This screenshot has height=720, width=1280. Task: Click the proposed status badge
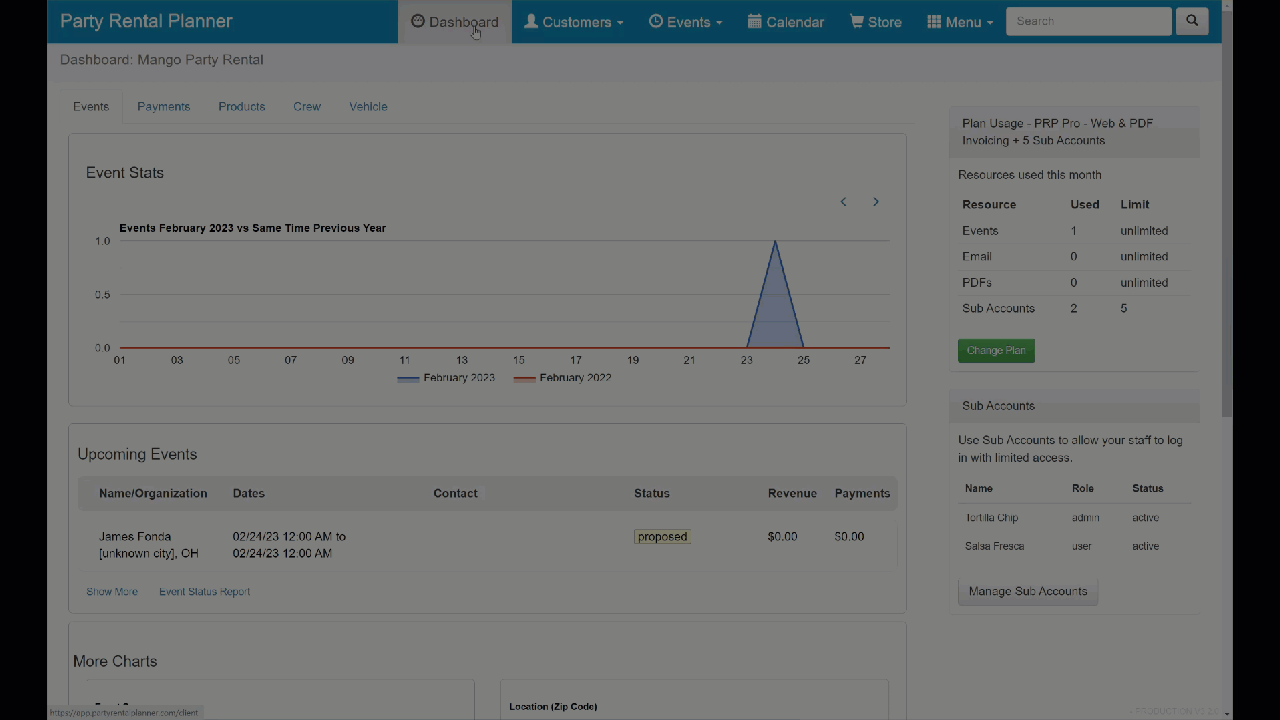point(662,537)
